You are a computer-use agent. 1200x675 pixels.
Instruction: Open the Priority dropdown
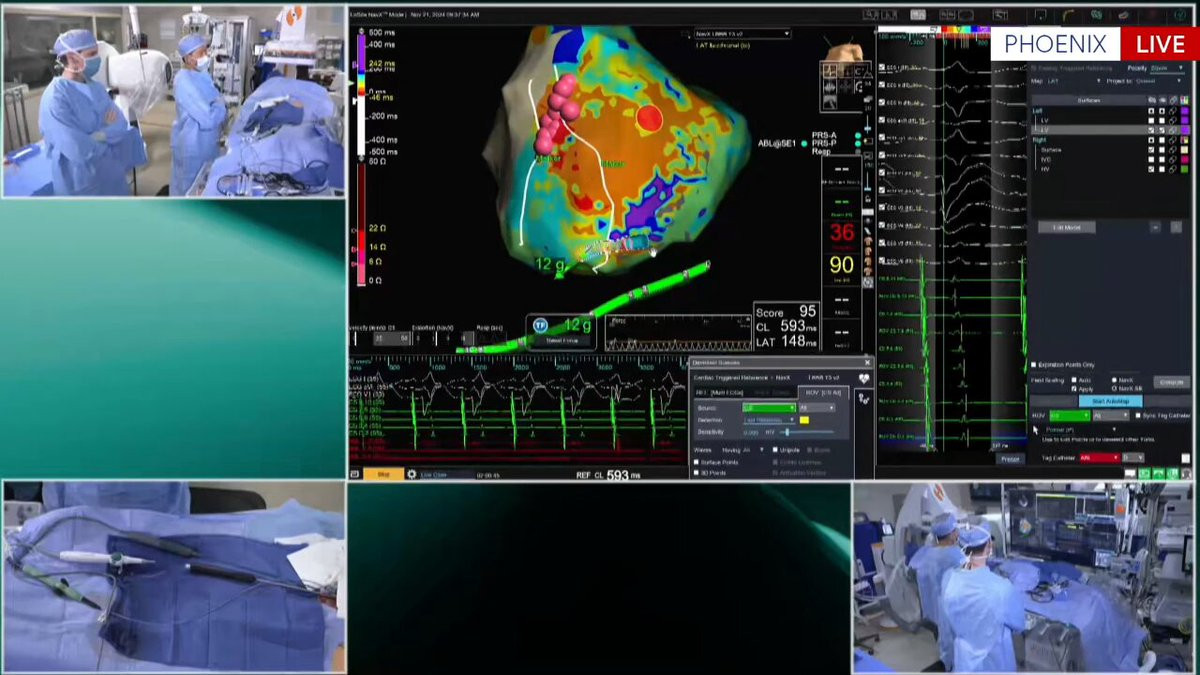[1167, 68]
